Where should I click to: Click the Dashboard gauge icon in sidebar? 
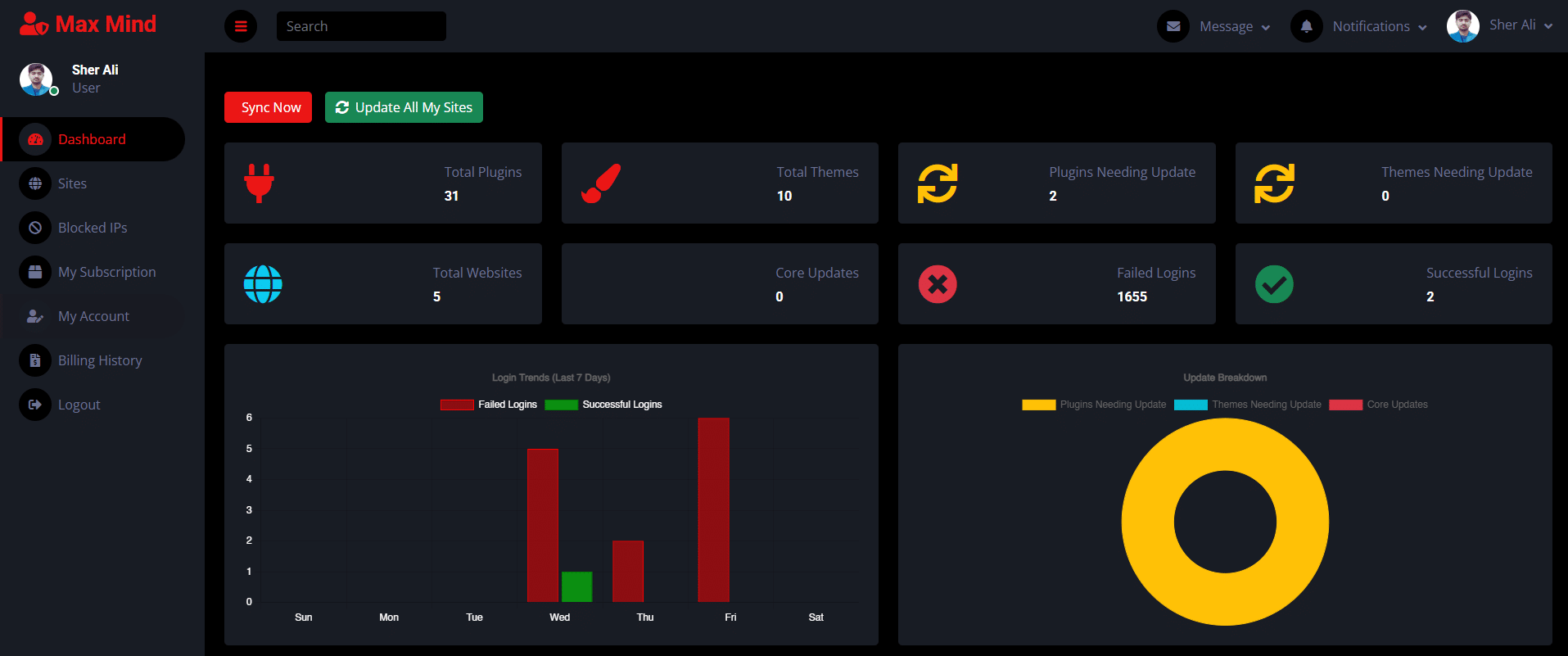point(35,139)
